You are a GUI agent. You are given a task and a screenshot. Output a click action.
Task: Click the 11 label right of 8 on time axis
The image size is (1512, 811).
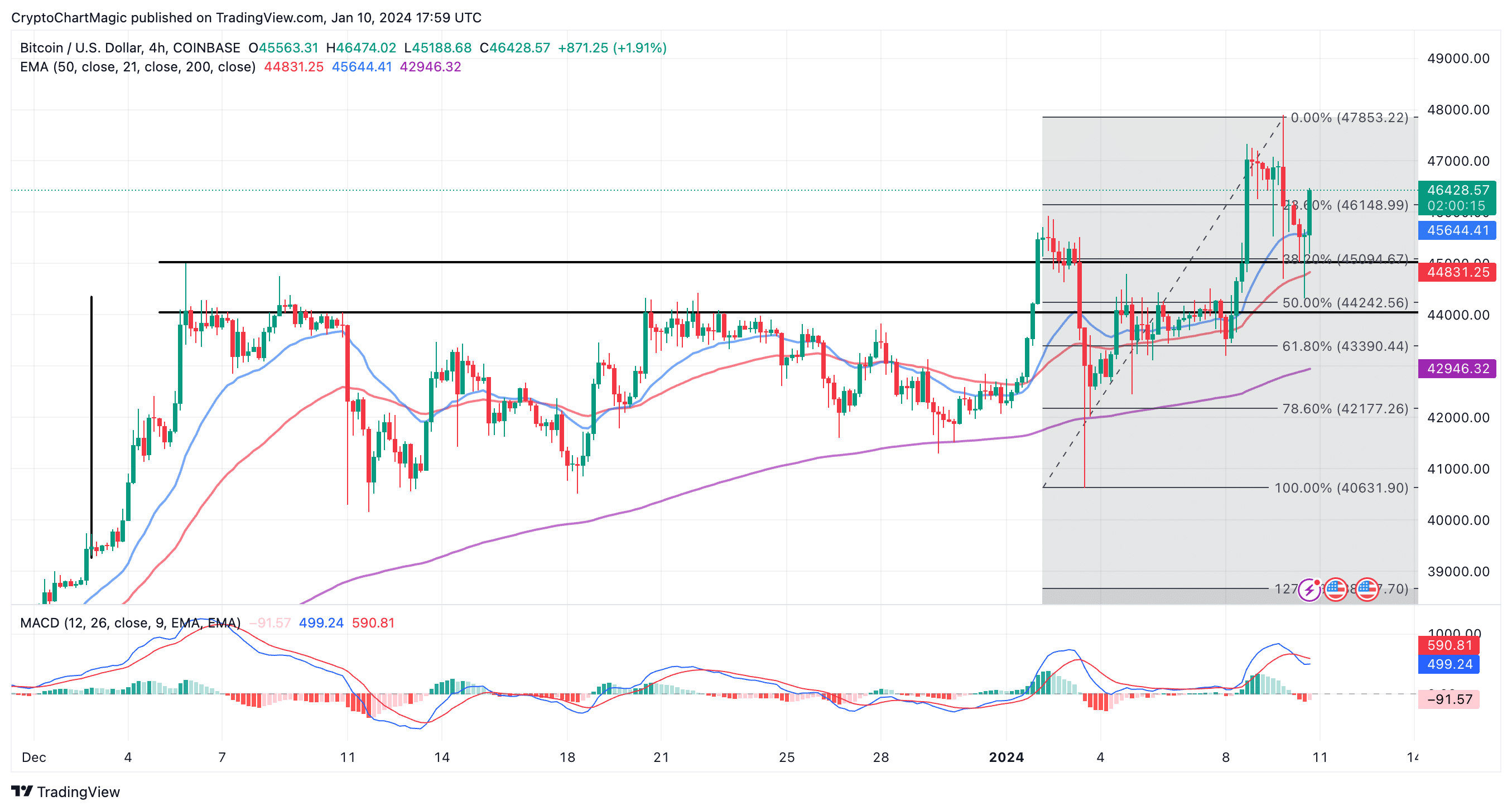click(x=1320, y=757)
